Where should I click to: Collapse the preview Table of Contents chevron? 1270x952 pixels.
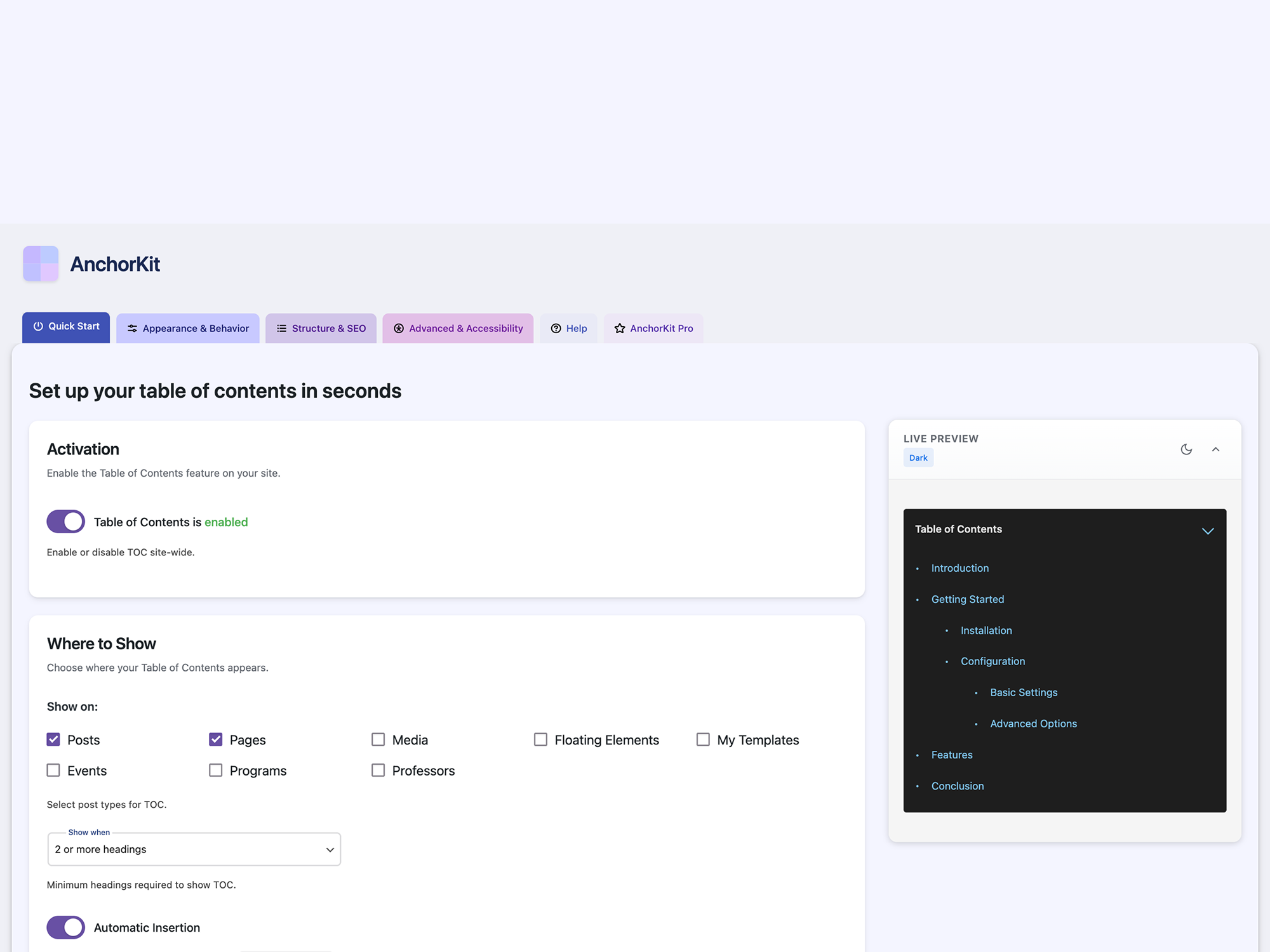1208,531
